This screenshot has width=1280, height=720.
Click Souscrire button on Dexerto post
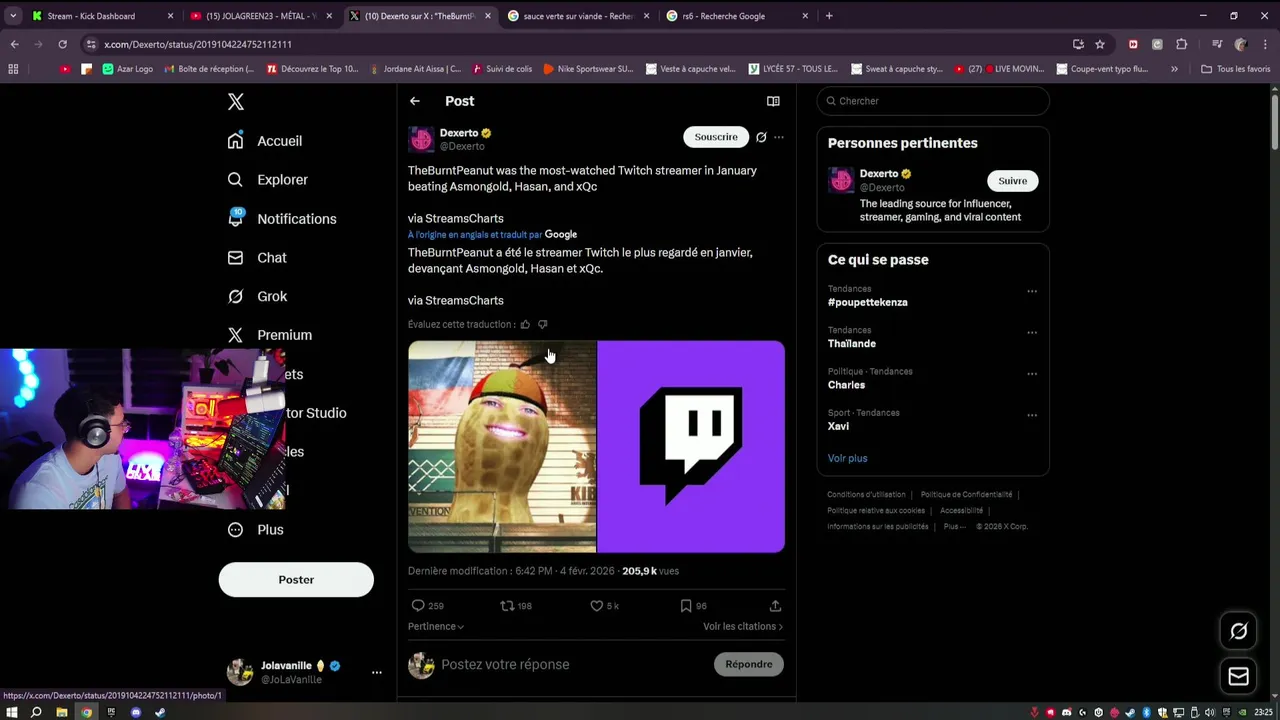point(716,137)
